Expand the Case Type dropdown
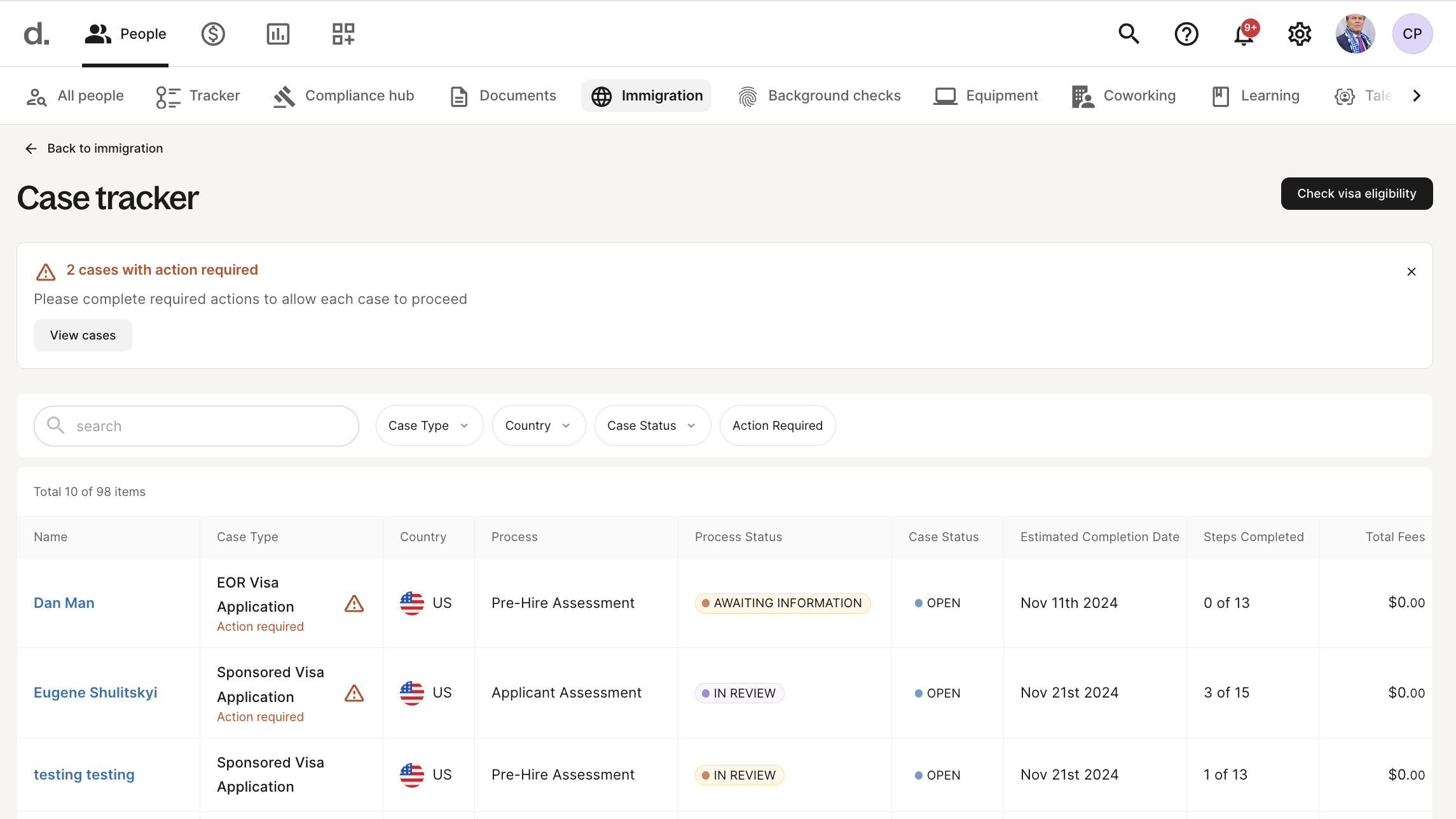Screen dimensions: 1456x819 click(x=429, y=425)
